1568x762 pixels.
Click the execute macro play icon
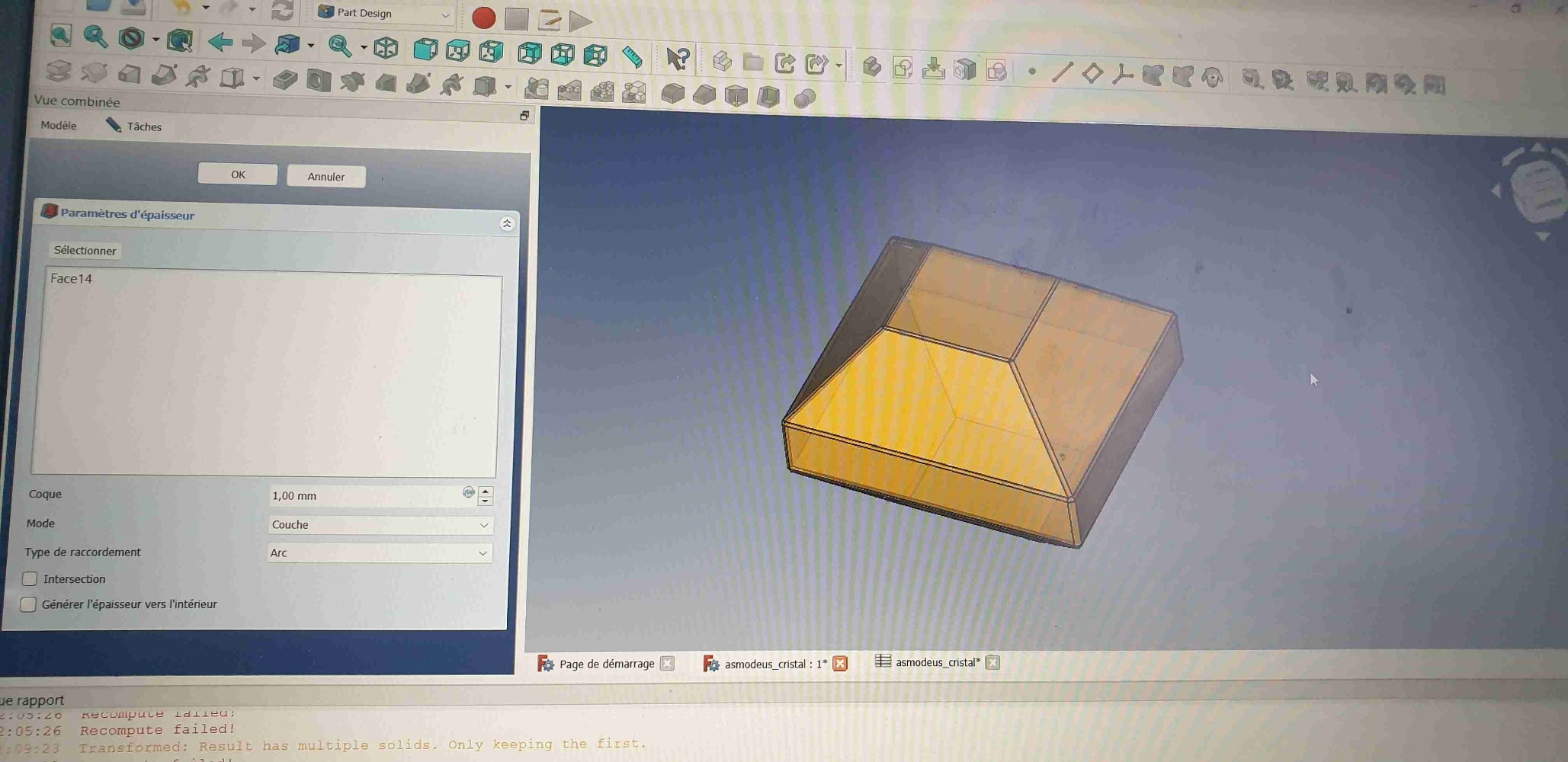coord(581,21)
